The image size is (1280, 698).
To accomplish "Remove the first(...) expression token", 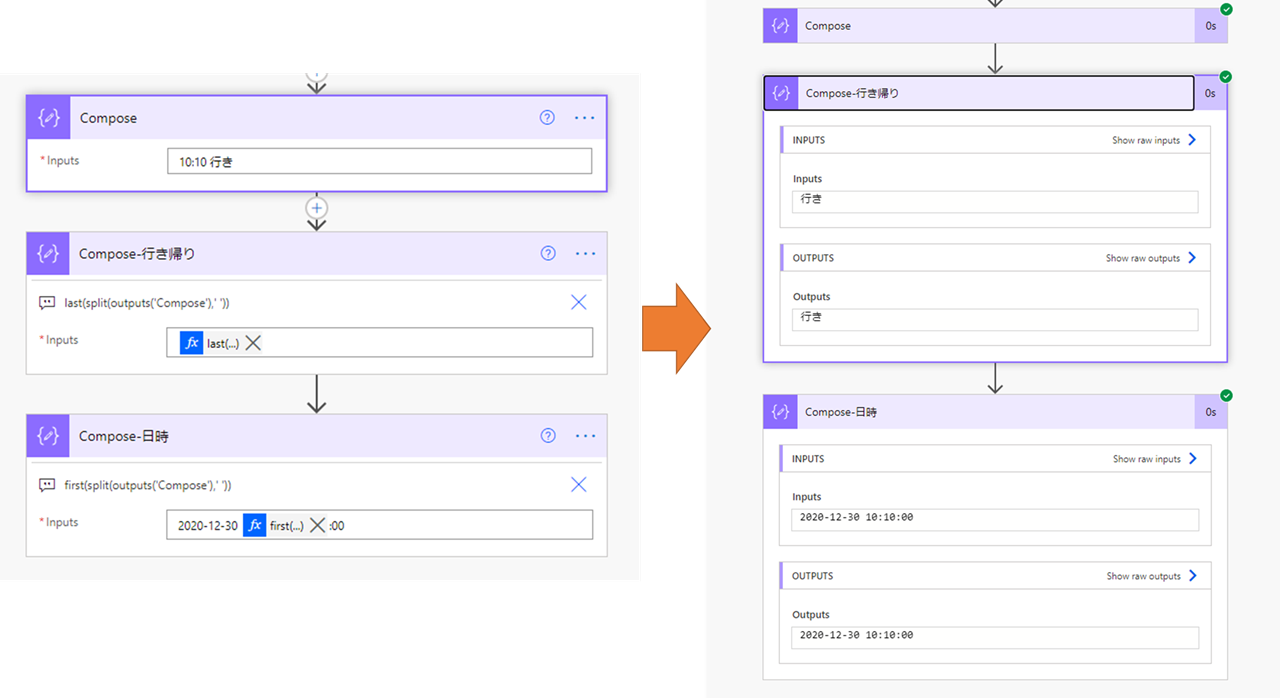I will pyautogui.click(x=318, y=525).
